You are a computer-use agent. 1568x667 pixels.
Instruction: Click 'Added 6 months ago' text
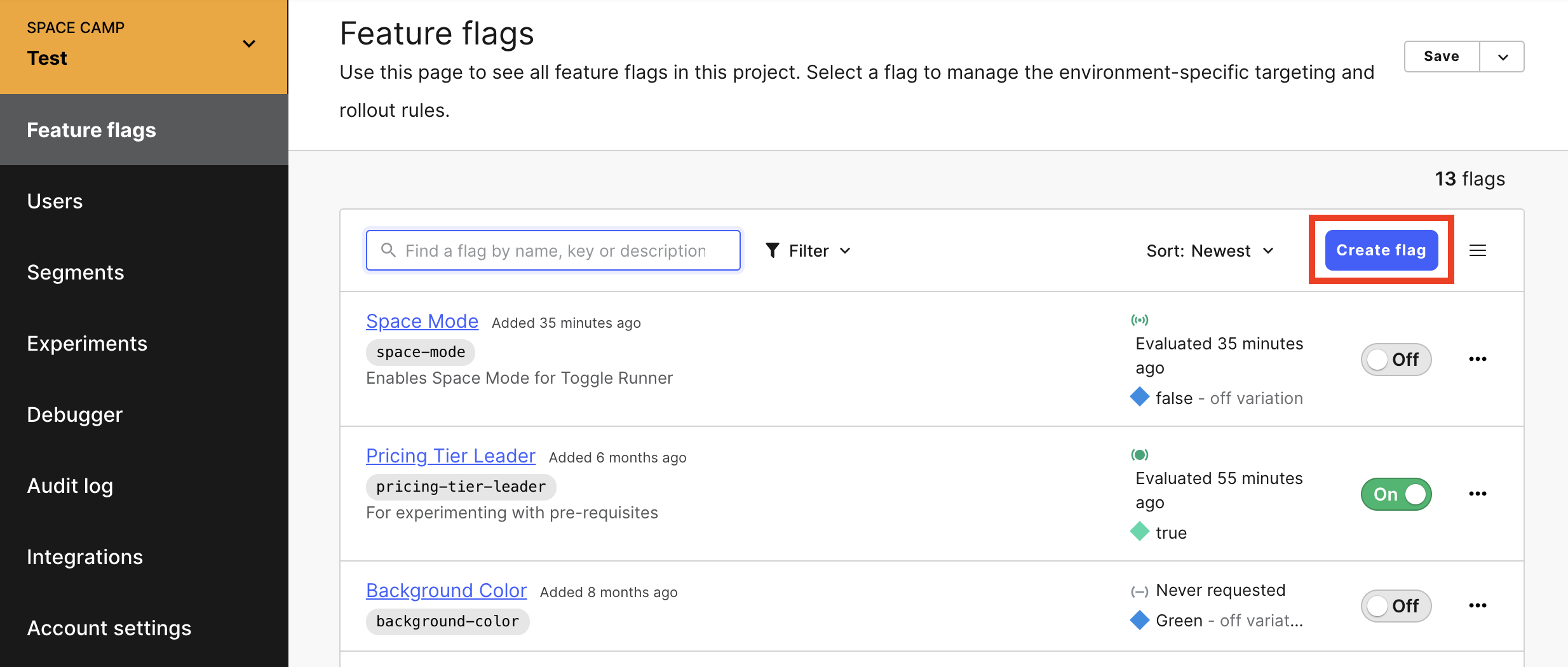coord(618,457)
